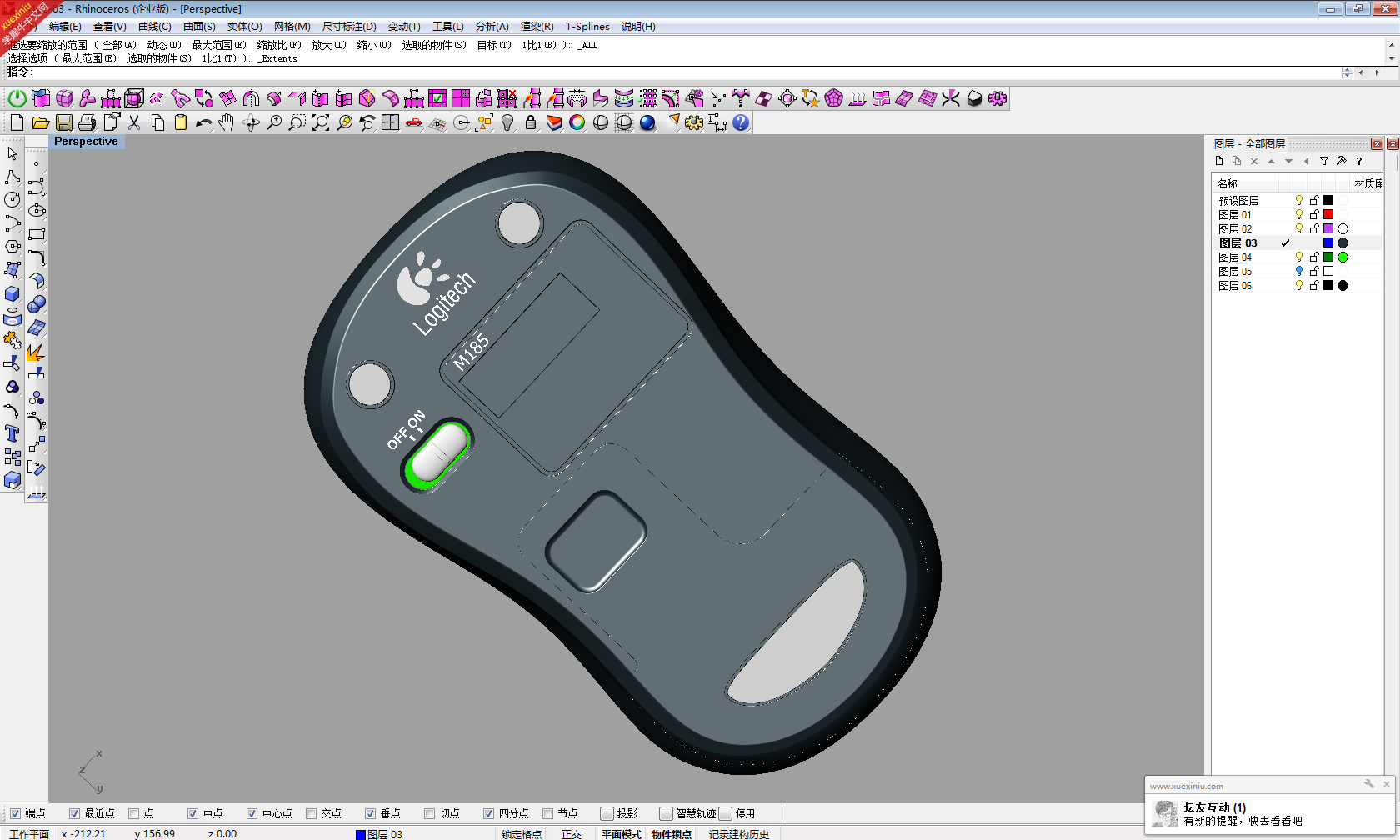Select the arrow pointer tool in left toolbar
Image resolution: width=1400 pixels, height=840 pixels.
pyautogui.click(x=12, y=153)
